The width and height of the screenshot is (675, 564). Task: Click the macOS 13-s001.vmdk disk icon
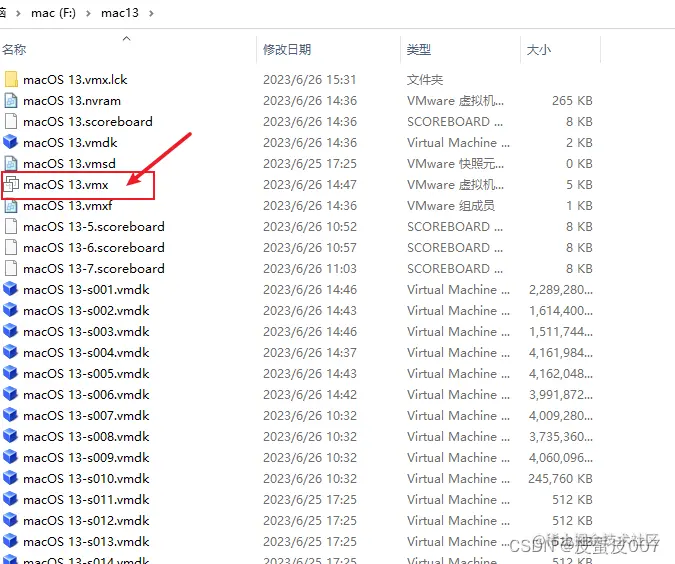[10, 289]
